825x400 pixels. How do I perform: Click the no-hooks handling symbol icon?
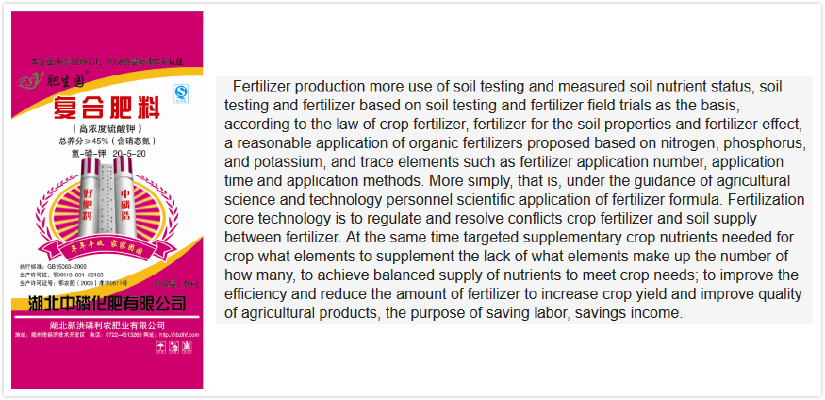click(x=187, y=347)
